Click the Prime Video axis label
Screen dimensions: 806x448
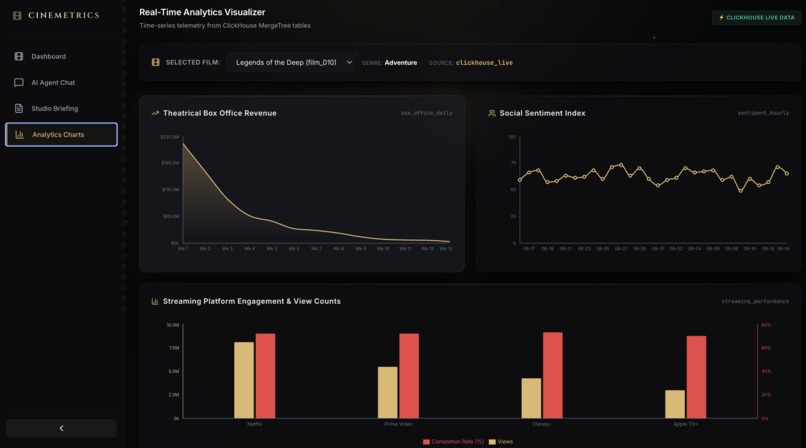tap(398, 424)
